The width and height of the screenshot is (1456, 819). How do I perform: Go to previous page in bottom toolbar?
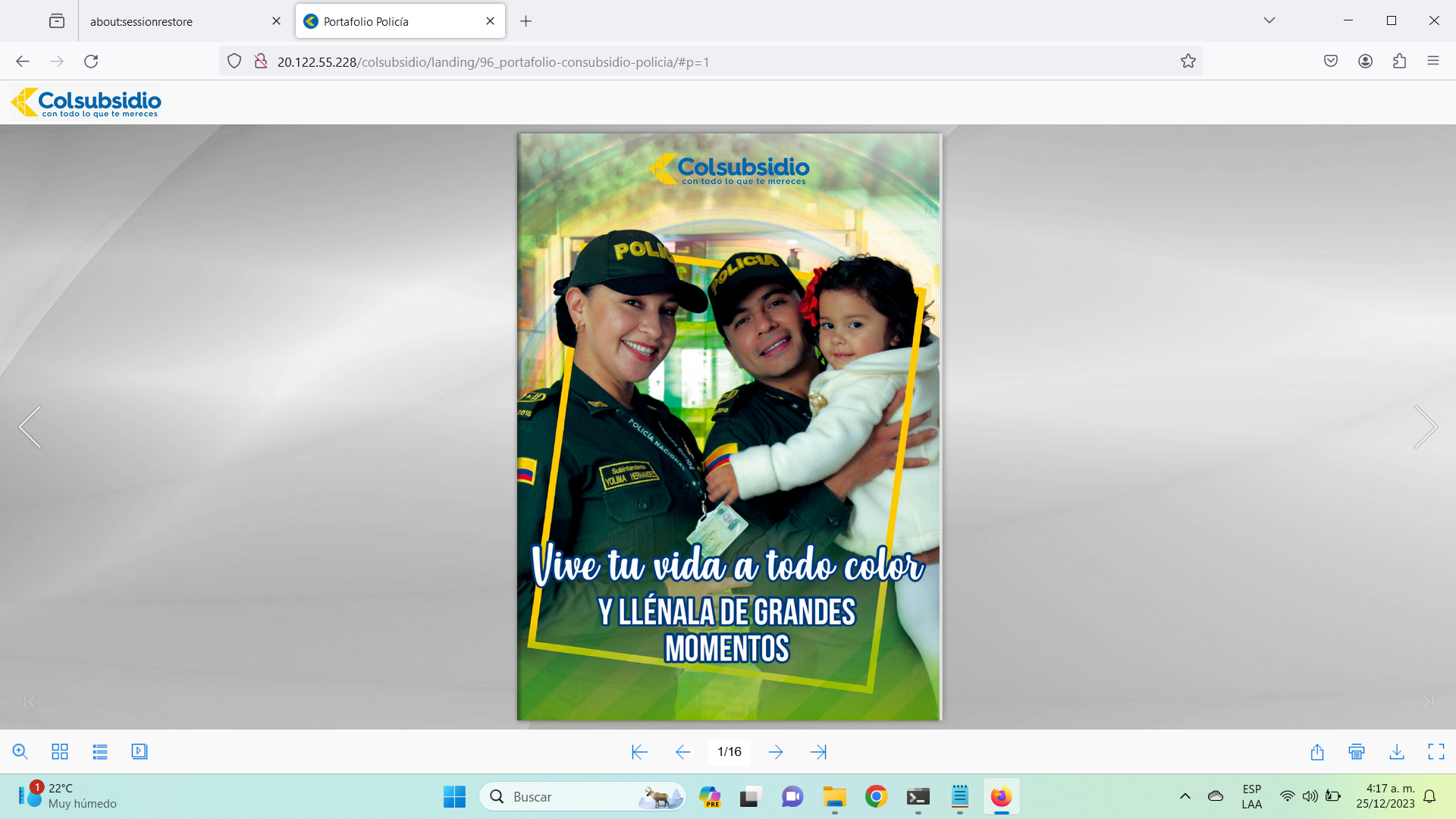[x=682, y=752]
